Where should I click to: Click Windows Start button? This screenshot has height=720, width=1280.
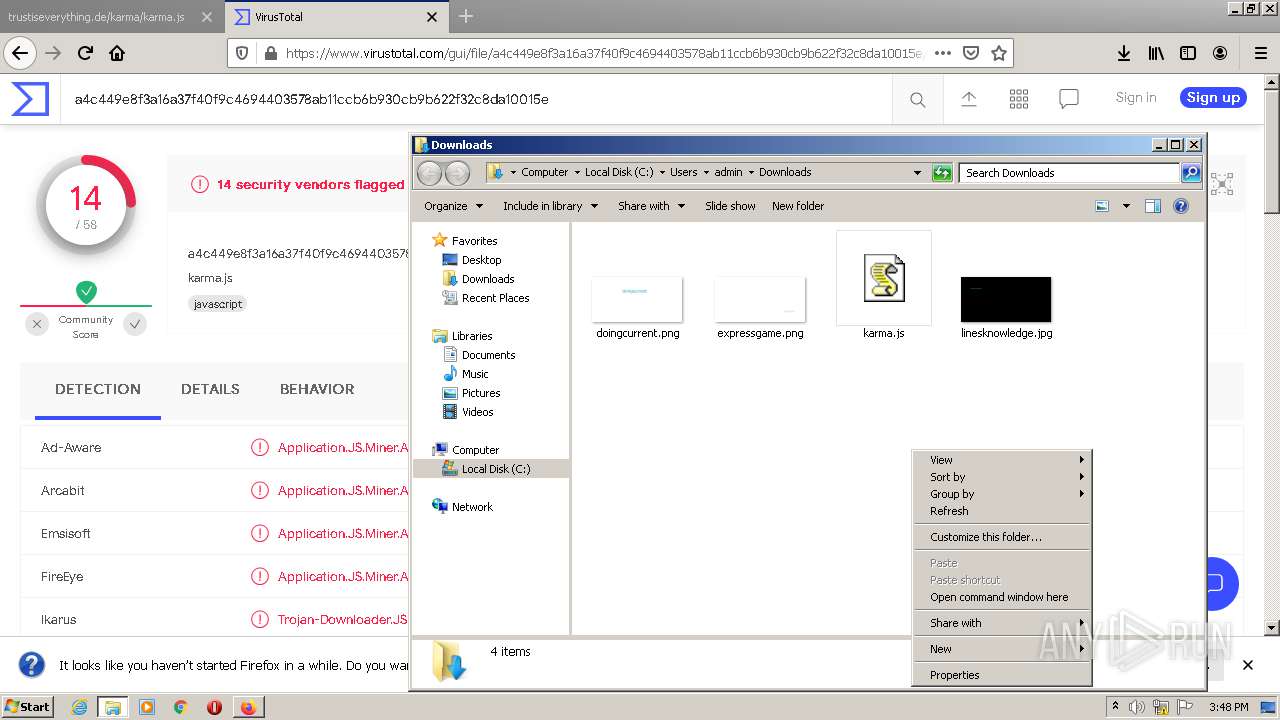pos(28,707)
